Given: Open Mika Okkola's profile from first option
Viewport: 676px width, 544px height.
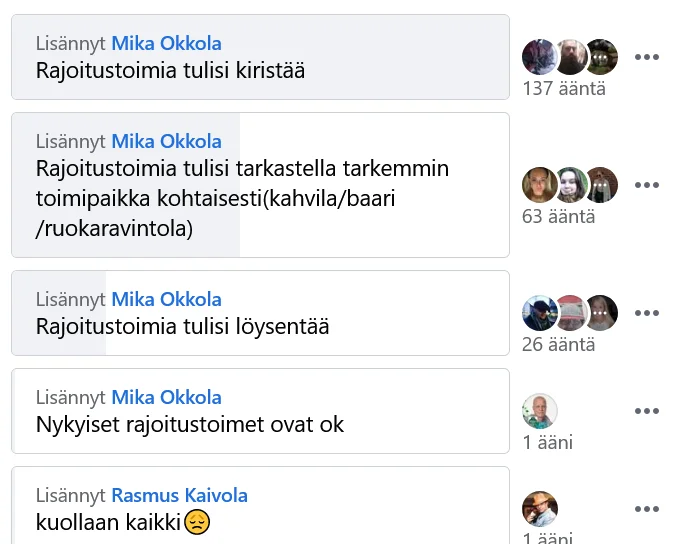Looking at the screenshot, I should [166, 43].
